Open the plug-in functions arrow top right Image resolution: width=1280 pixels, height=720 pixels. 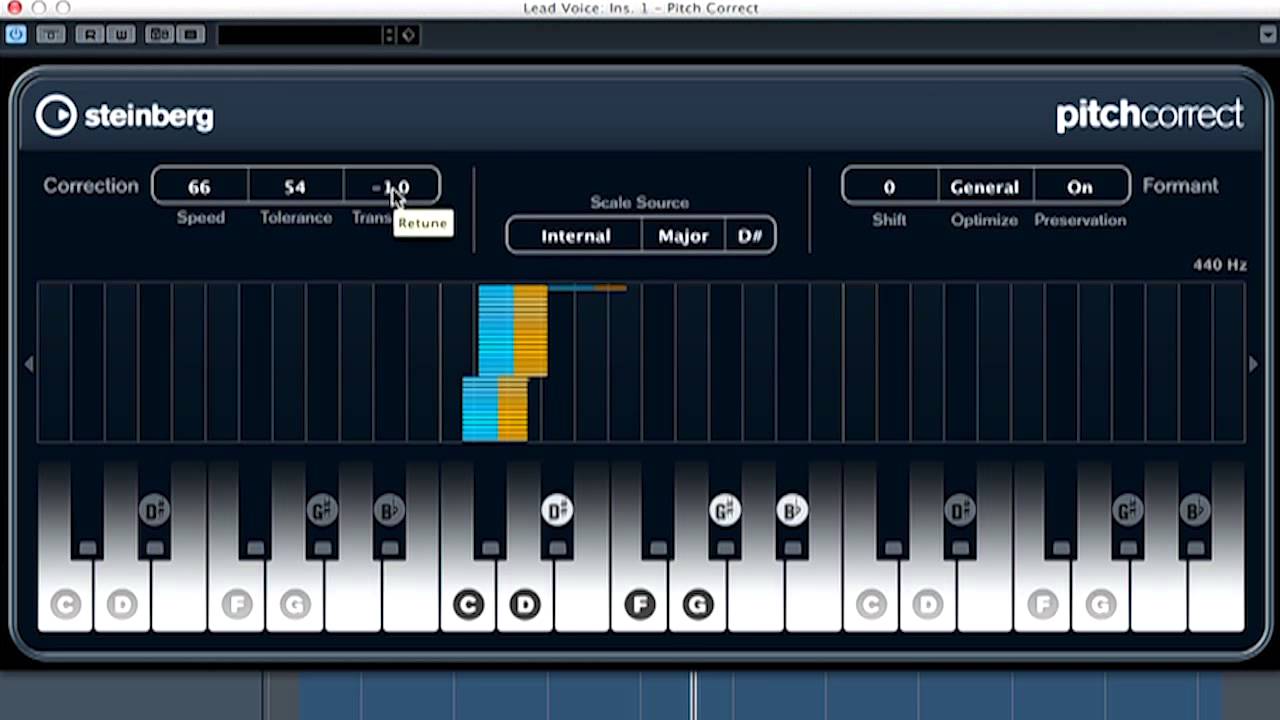click(1267, 35)
